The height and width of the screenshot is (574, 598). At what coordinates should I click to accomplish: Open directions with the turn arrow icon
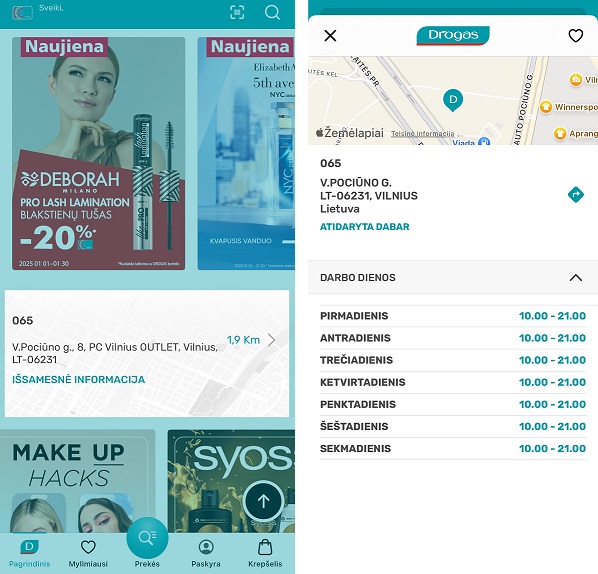575,195
